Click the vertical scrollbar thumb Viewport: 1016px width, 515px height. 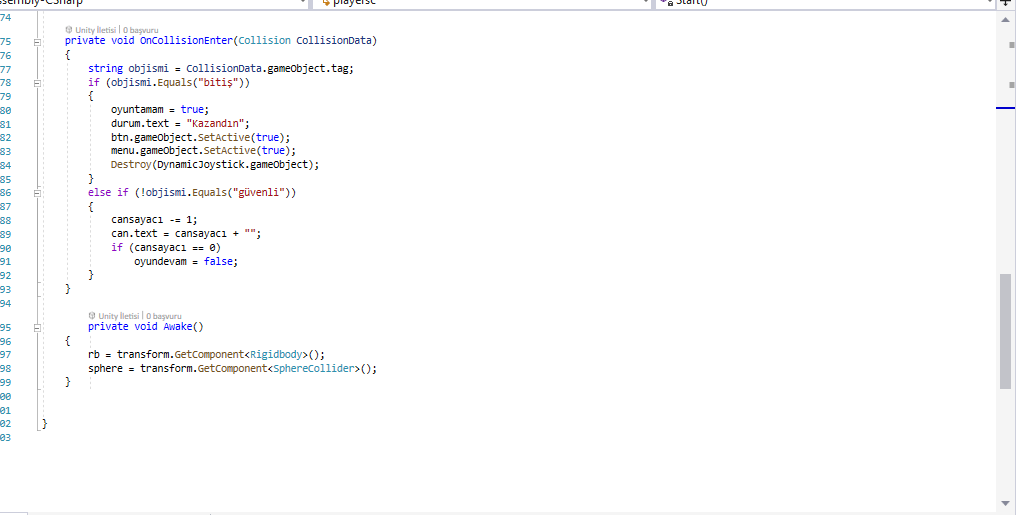pos(1005,331)
